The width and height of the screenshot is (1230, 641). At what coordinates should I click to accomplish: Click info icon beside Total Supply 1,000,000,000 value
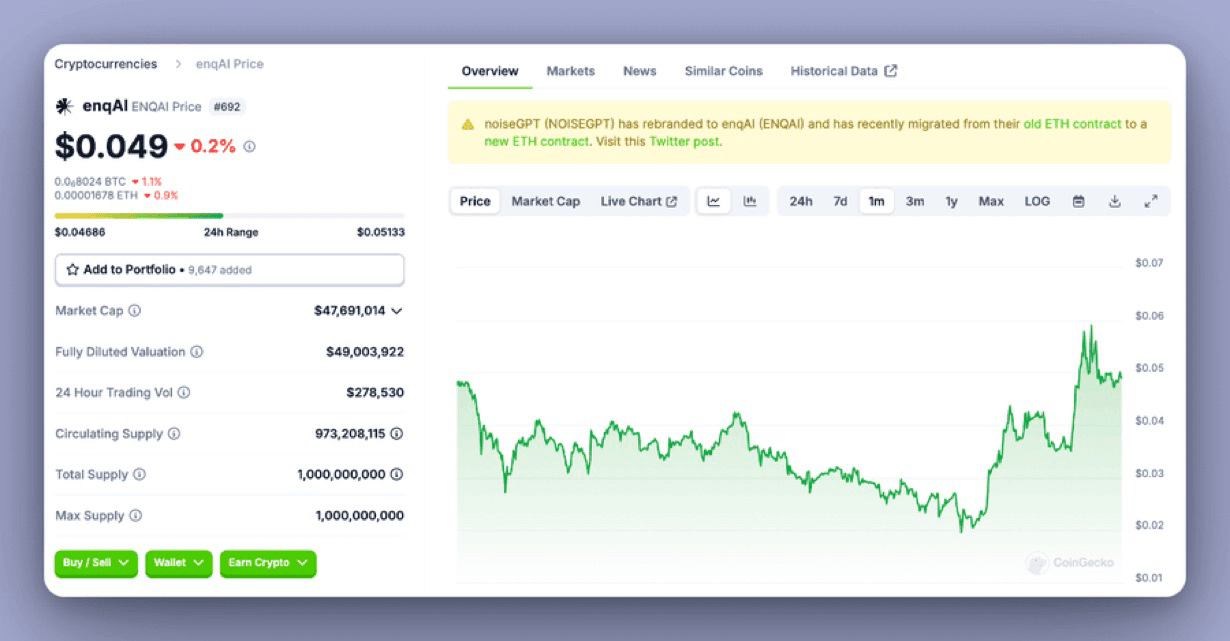coord(397,475)
